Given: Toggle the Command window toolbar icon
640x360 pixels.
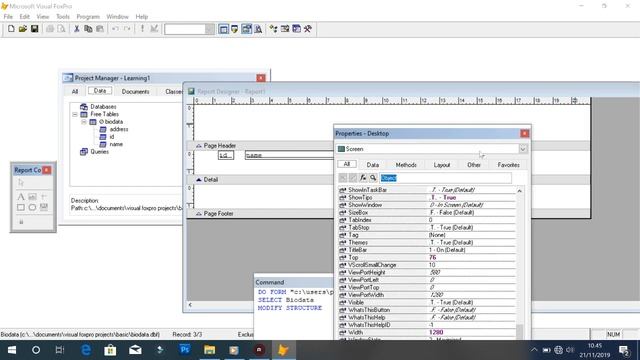Looking at the screenshot, I should [x=223, y=29].
